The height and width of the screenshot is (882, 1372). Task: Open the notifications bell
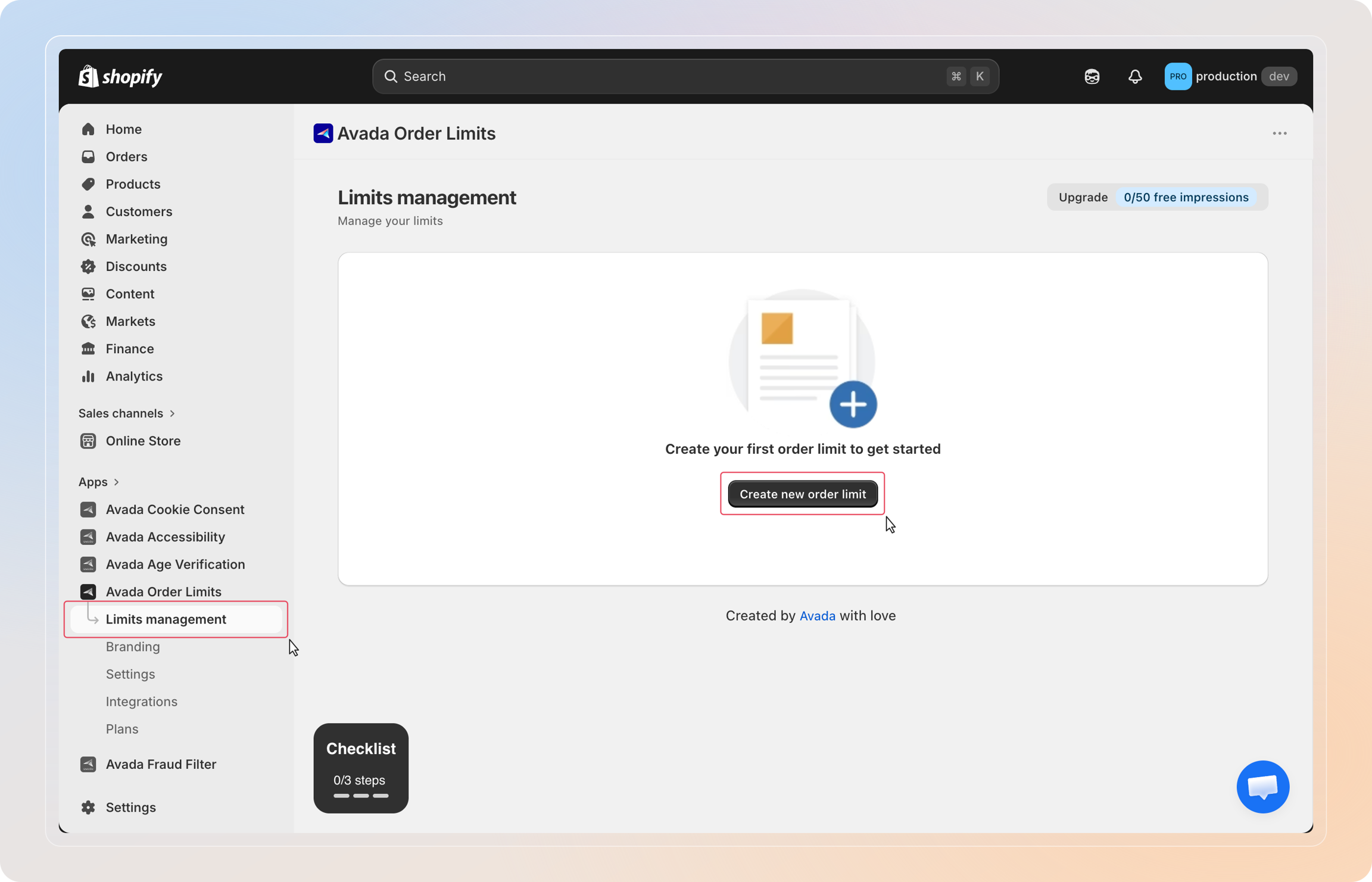pyautogui.click(x=1135, y=76)
